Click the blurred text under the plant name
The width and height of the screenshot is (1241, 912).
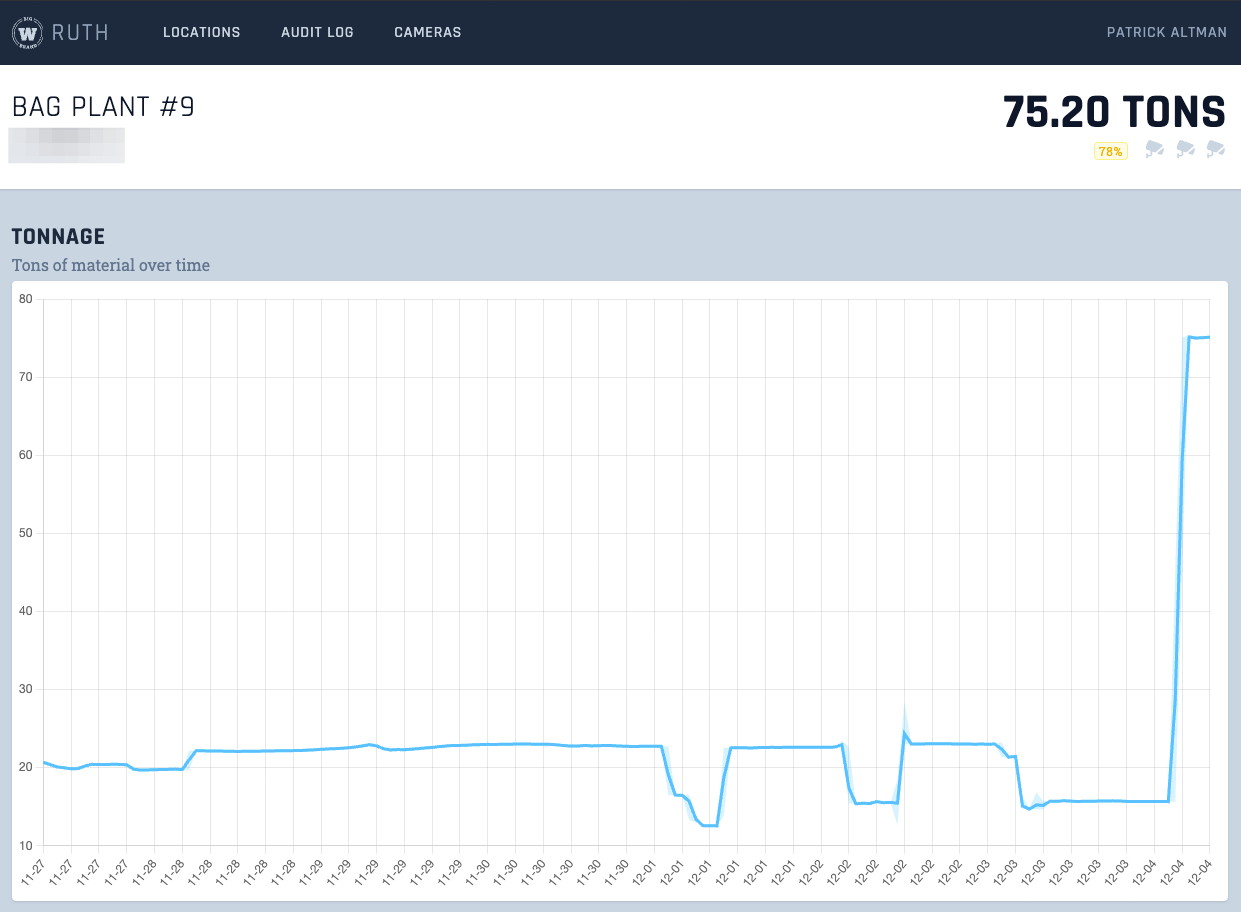[x=66, y=145]
